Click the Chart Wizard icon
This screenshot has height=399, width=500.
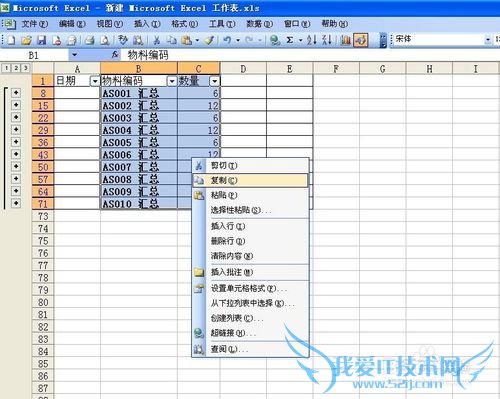pyautogui.click(x=345, y=40)
